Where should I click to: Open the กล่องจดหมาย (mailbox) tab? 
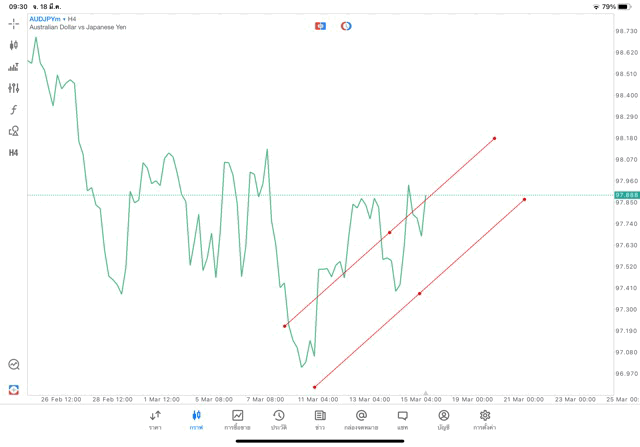click(x=361, y=419)
